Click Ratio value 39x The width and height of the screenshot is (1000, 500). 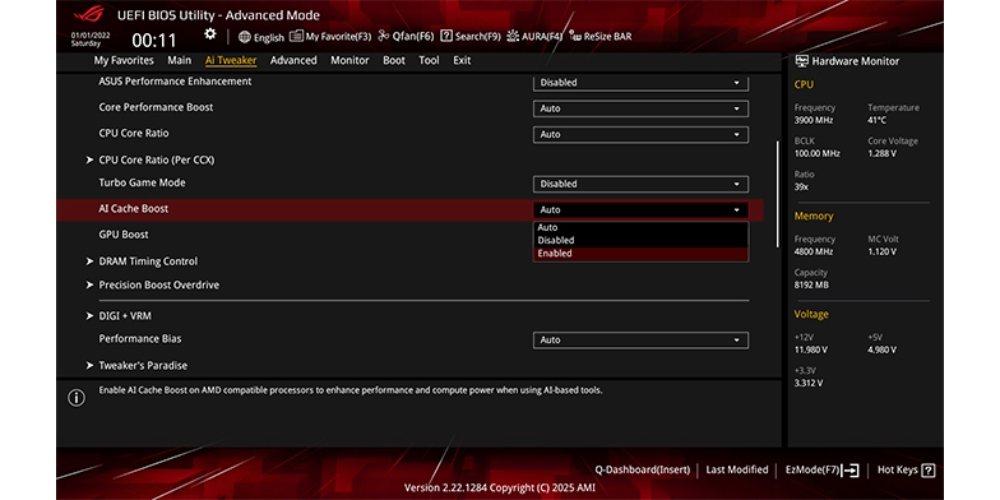(801, 187)
